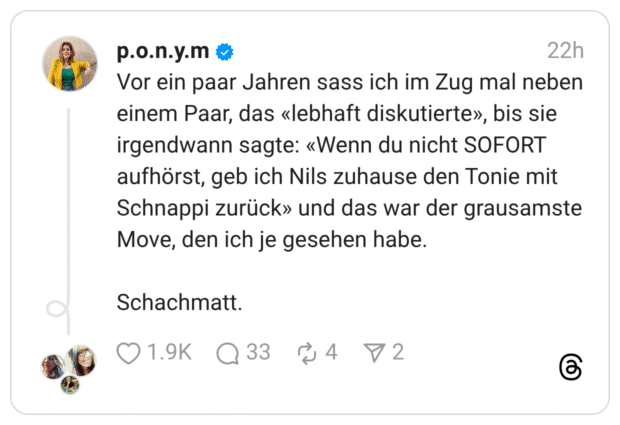Click the share count 2
Image resolution: width=620 pixels, height=425 pixels.
(398, 352)
